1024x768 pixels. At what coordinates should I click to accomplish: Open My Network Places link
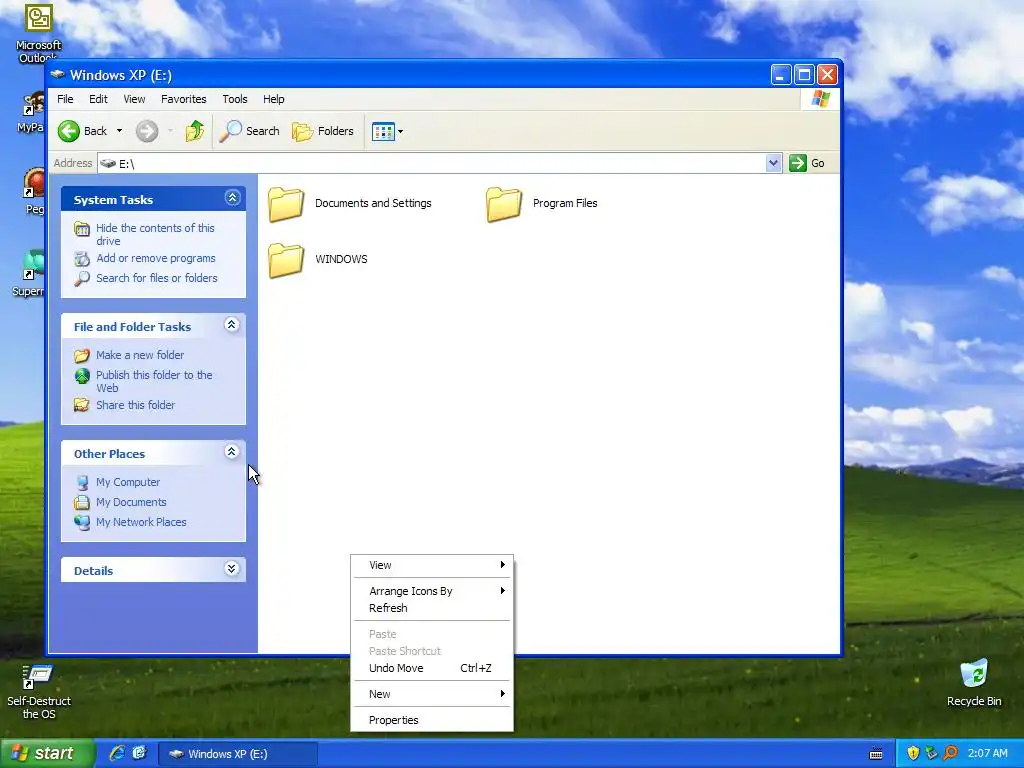(141, 522)
